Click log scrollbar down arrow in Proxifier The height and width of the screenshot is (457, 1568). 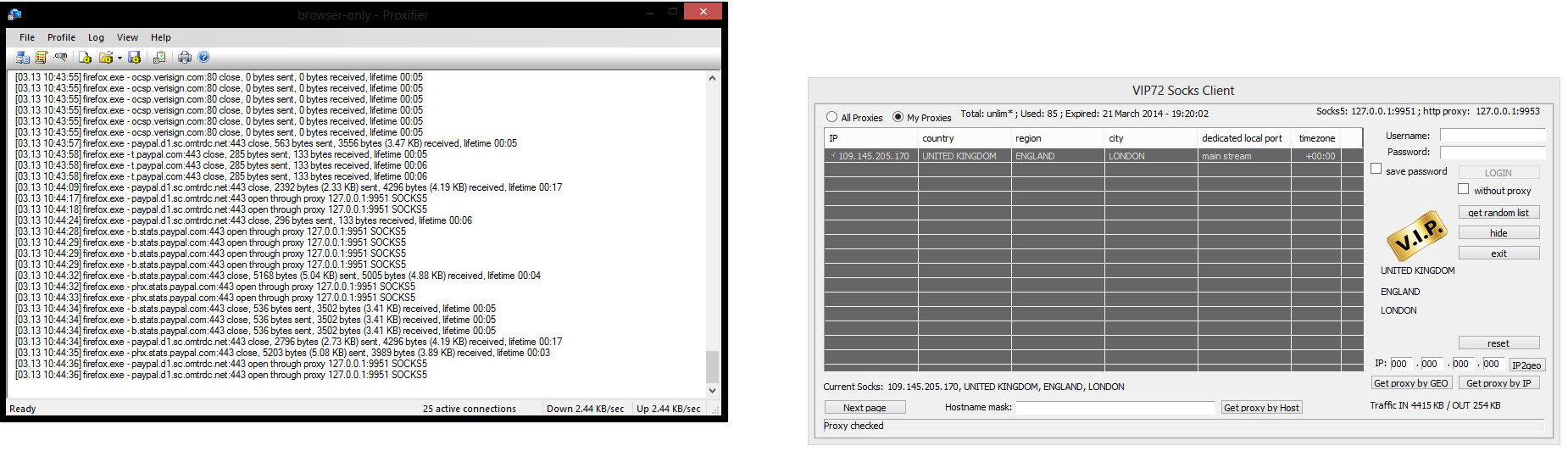pos(712,391)
